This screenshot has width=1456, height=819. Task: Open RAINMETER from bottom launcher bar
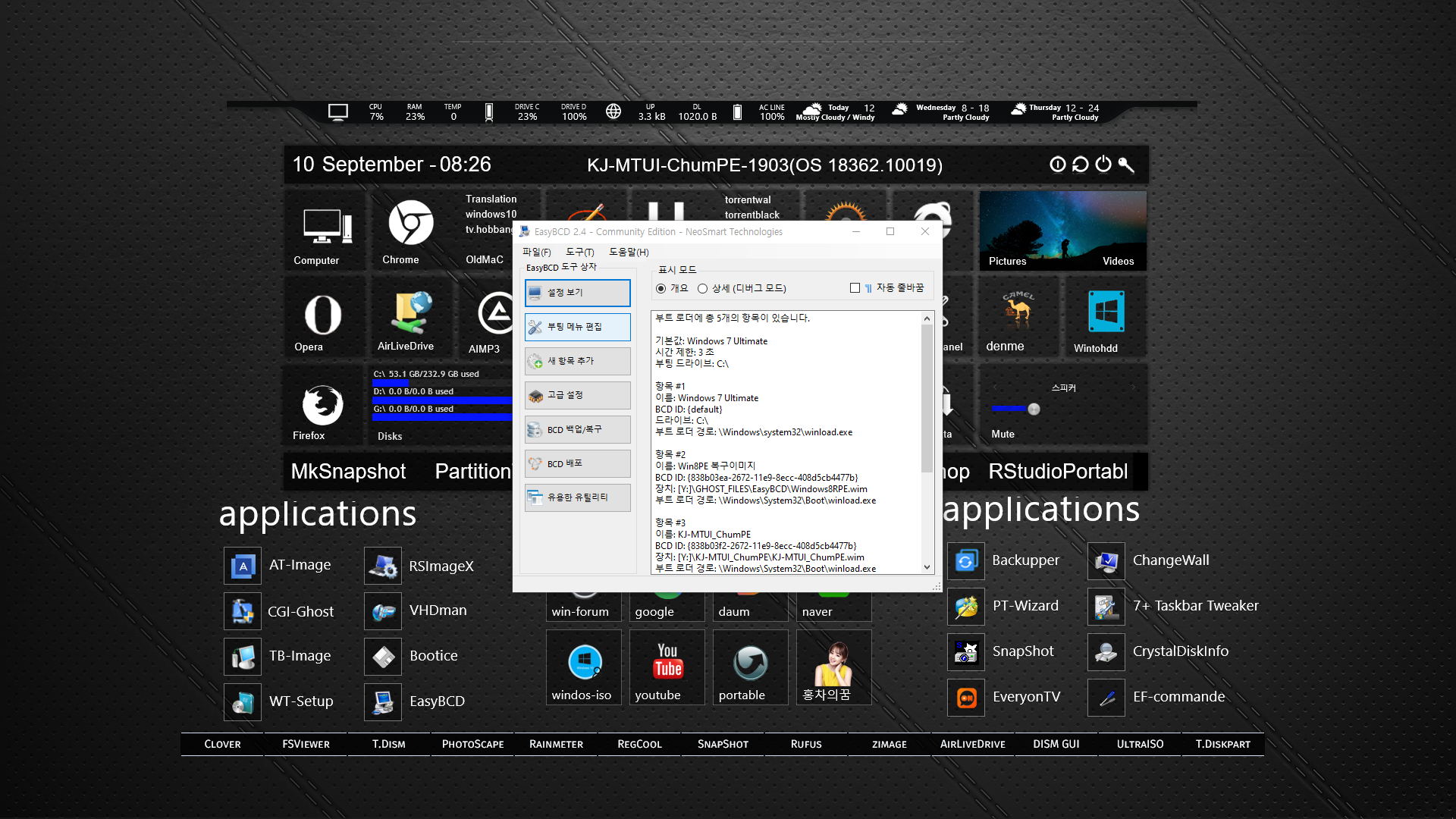tap(556, 744)
